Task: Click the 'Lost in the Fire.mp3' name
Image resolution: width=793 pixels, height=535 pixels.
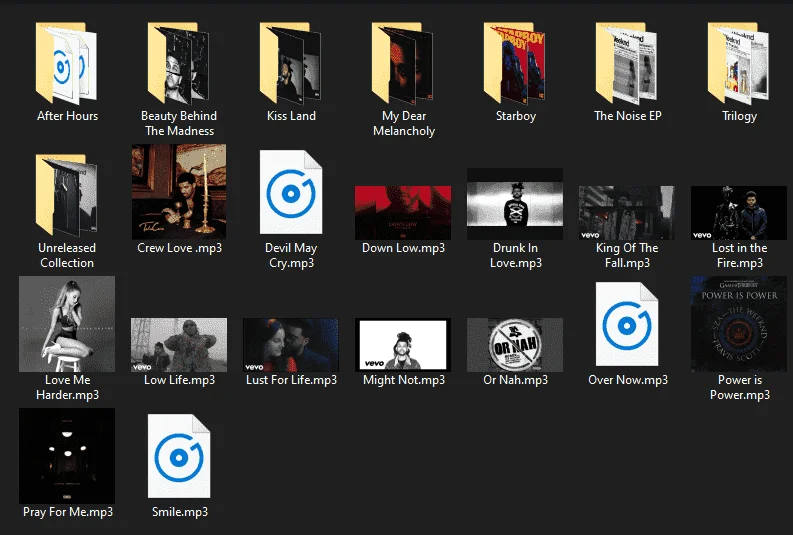Action: click(x=739, y=255)
